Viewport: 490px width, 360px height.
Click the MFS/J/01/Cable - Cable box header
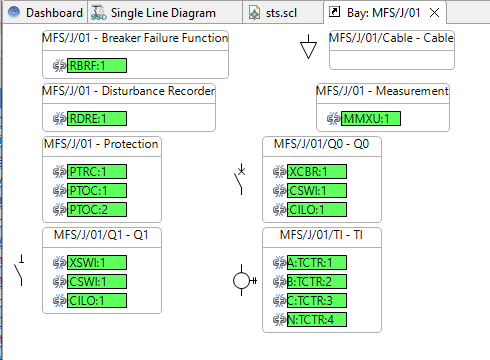pyautogui.click(x=392, y=38)
